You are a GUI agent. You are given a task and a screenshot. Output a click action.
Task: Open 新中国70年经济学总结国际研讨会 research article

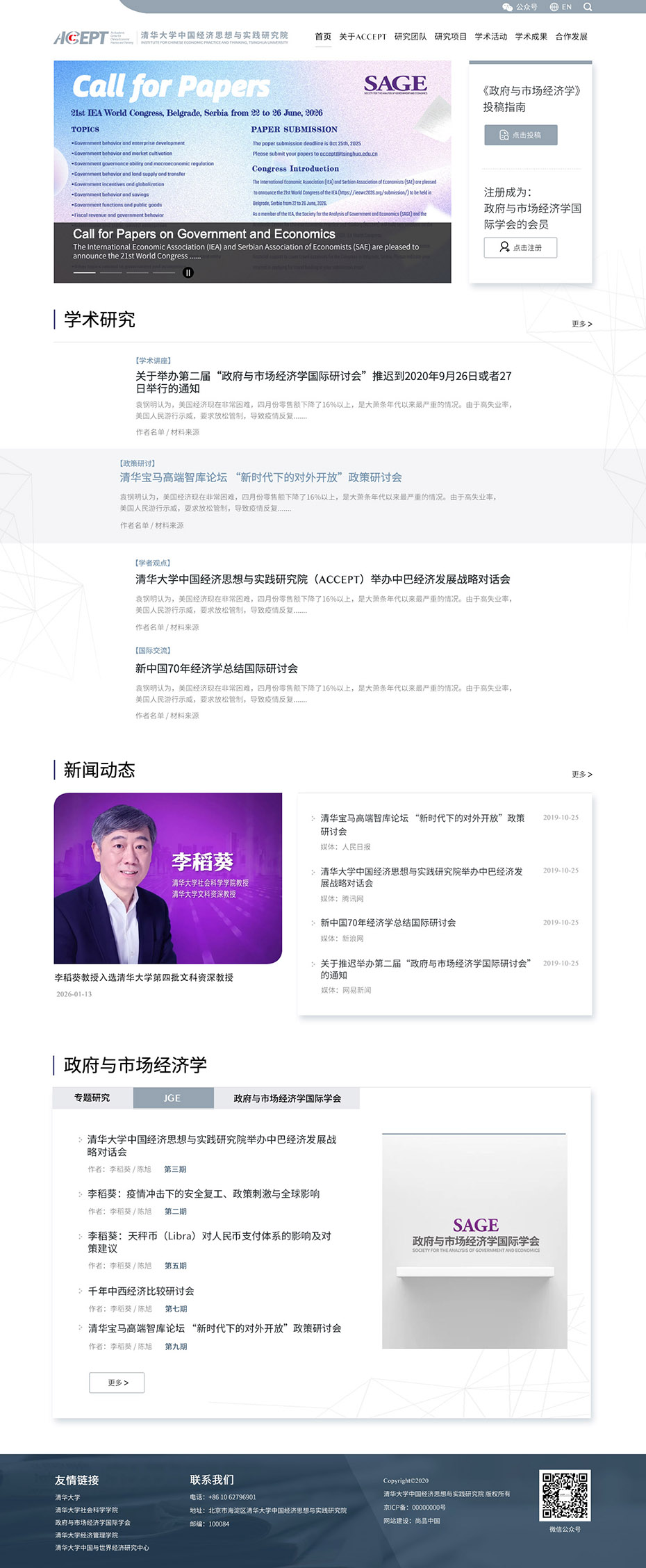pyautogui.click(x=217, y=668)
